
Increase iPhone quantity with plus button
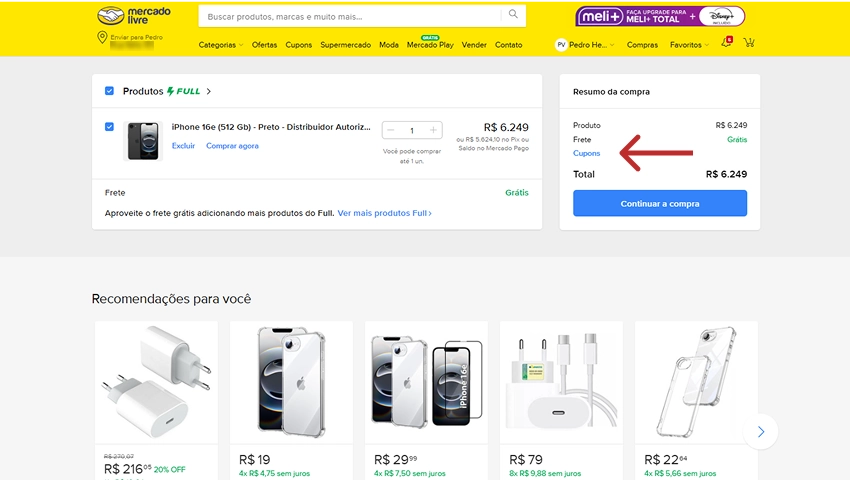click(433, 130)
